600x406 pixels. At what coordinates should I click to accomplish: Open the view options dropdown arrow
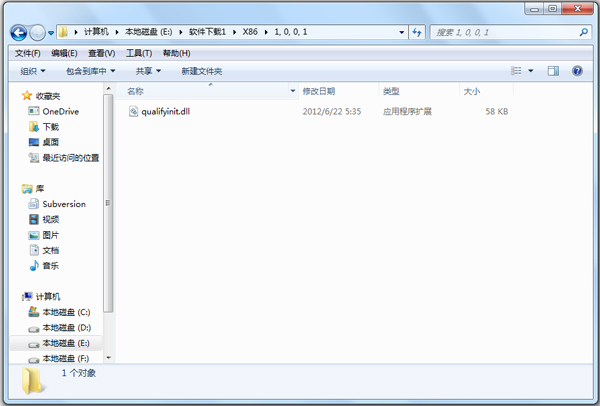pos(530,71)
